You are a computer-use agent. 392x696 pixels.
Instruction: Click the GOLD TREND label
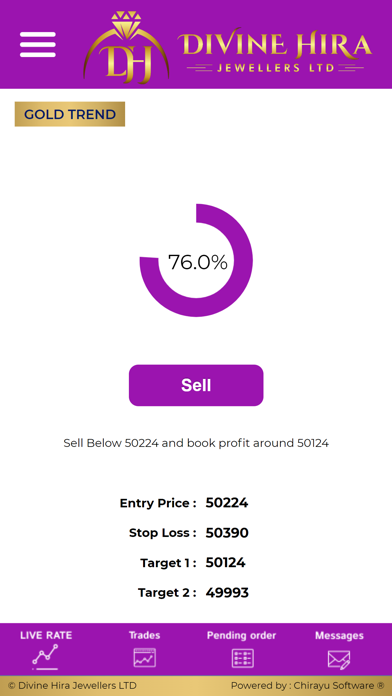click(x=70, y=114)
